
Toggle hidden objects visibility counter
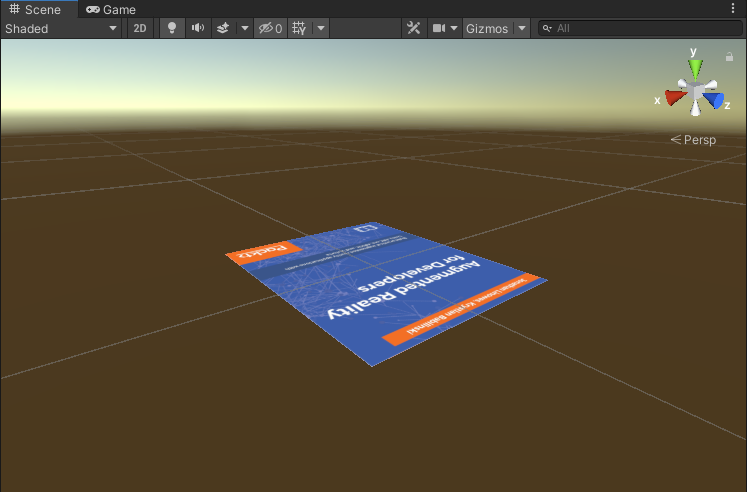(271, 29)
